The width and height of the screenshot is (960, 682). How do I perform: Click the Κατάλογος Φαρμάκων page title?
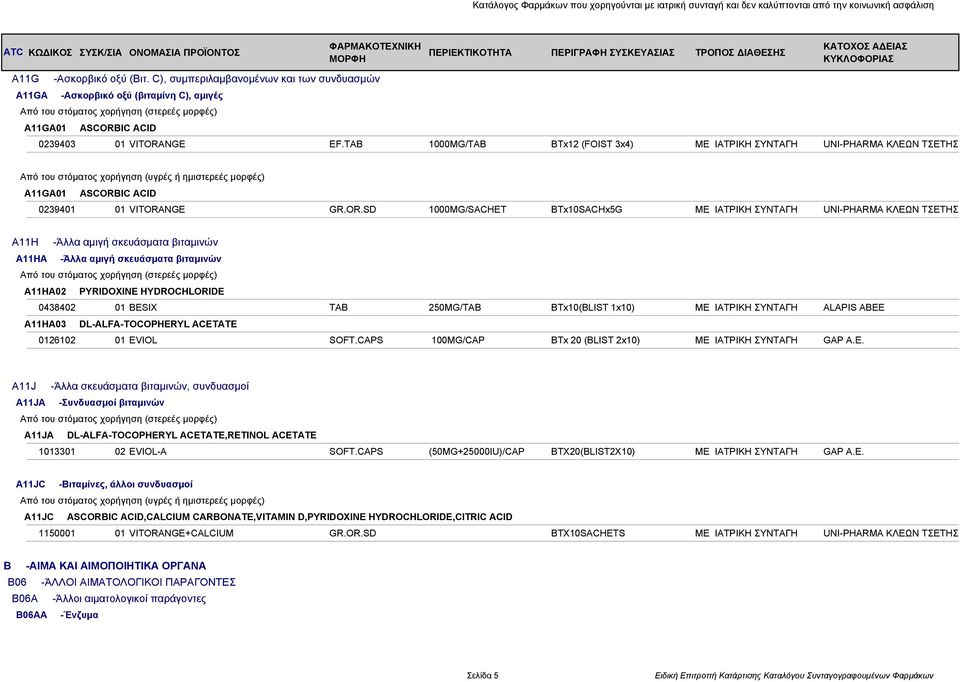pos(703,6)
